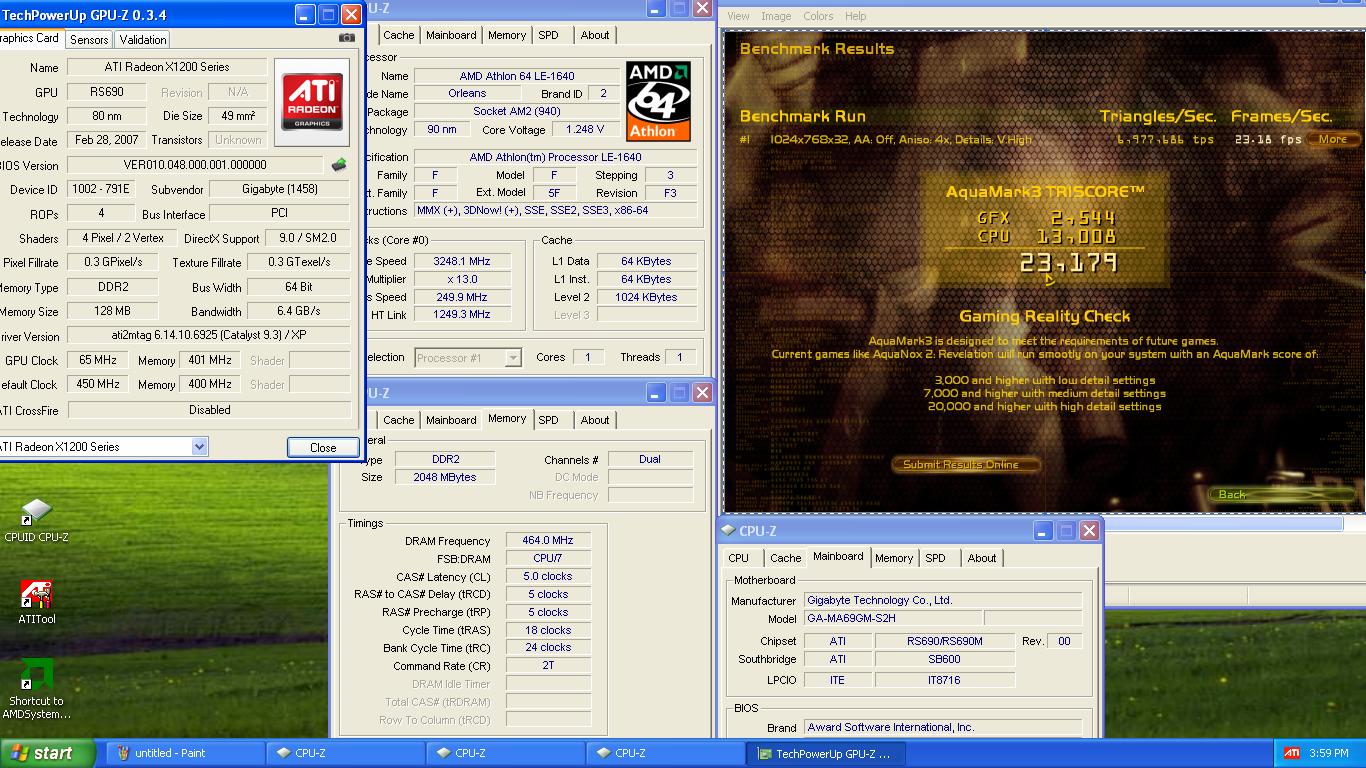The height and width of the screenshot is (768, 1366).
Task: Click the Core Speed value 3248.1 MHz
Action: 461,261
